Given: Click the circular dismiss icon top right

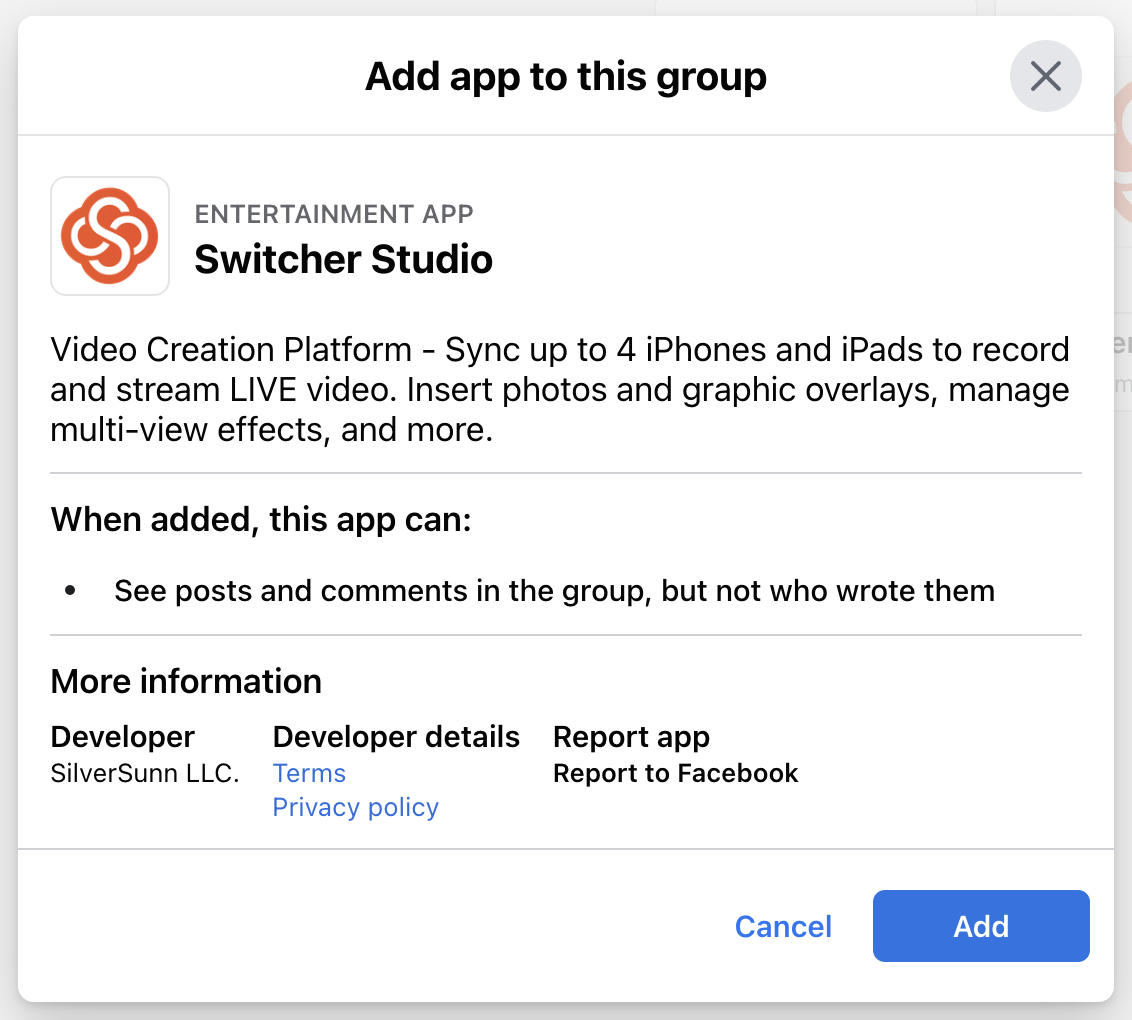Looking at the screenshot, I should click(1045, 75).
